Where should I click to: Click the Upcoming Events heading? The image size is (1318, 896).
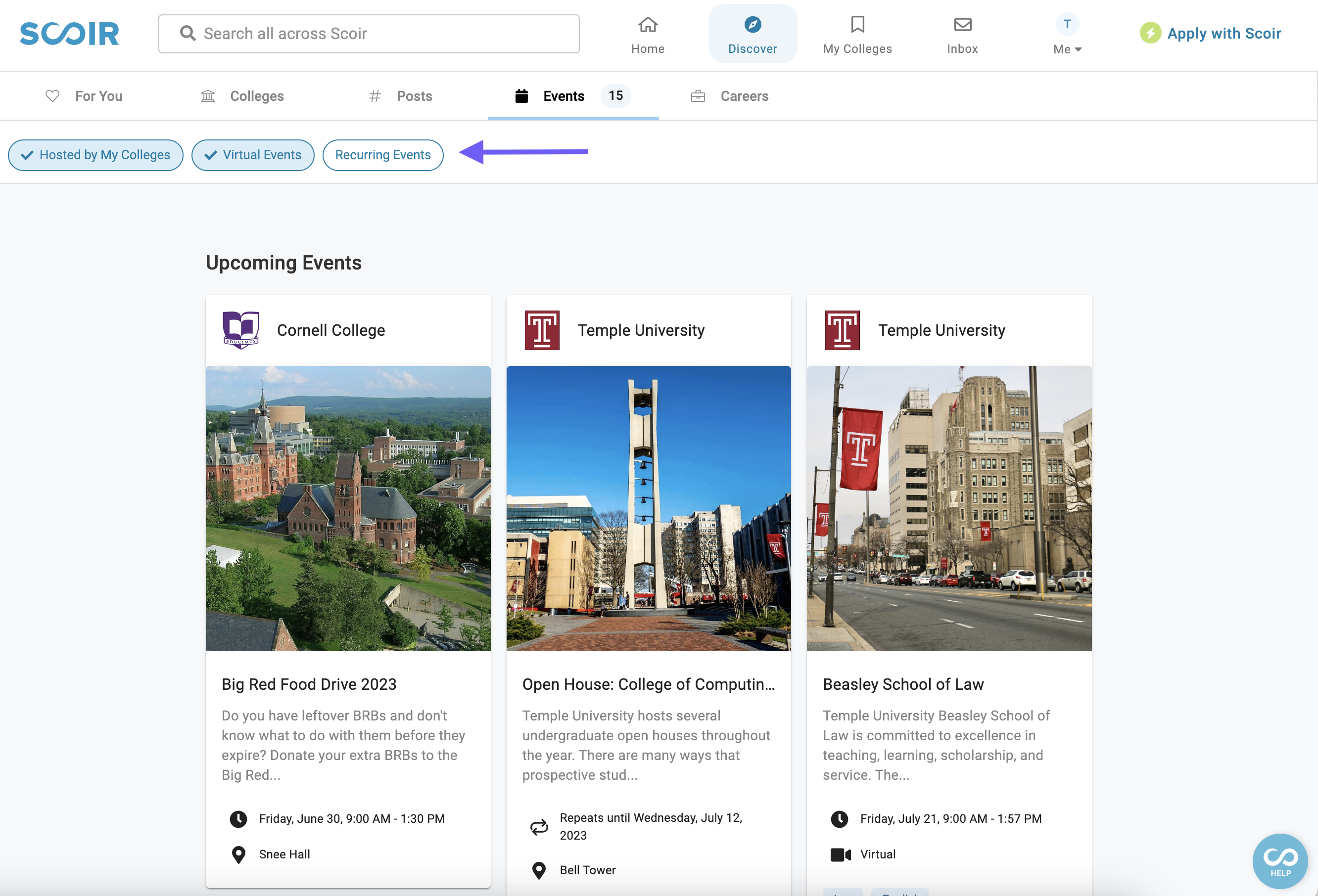click(x=283, y=263)
